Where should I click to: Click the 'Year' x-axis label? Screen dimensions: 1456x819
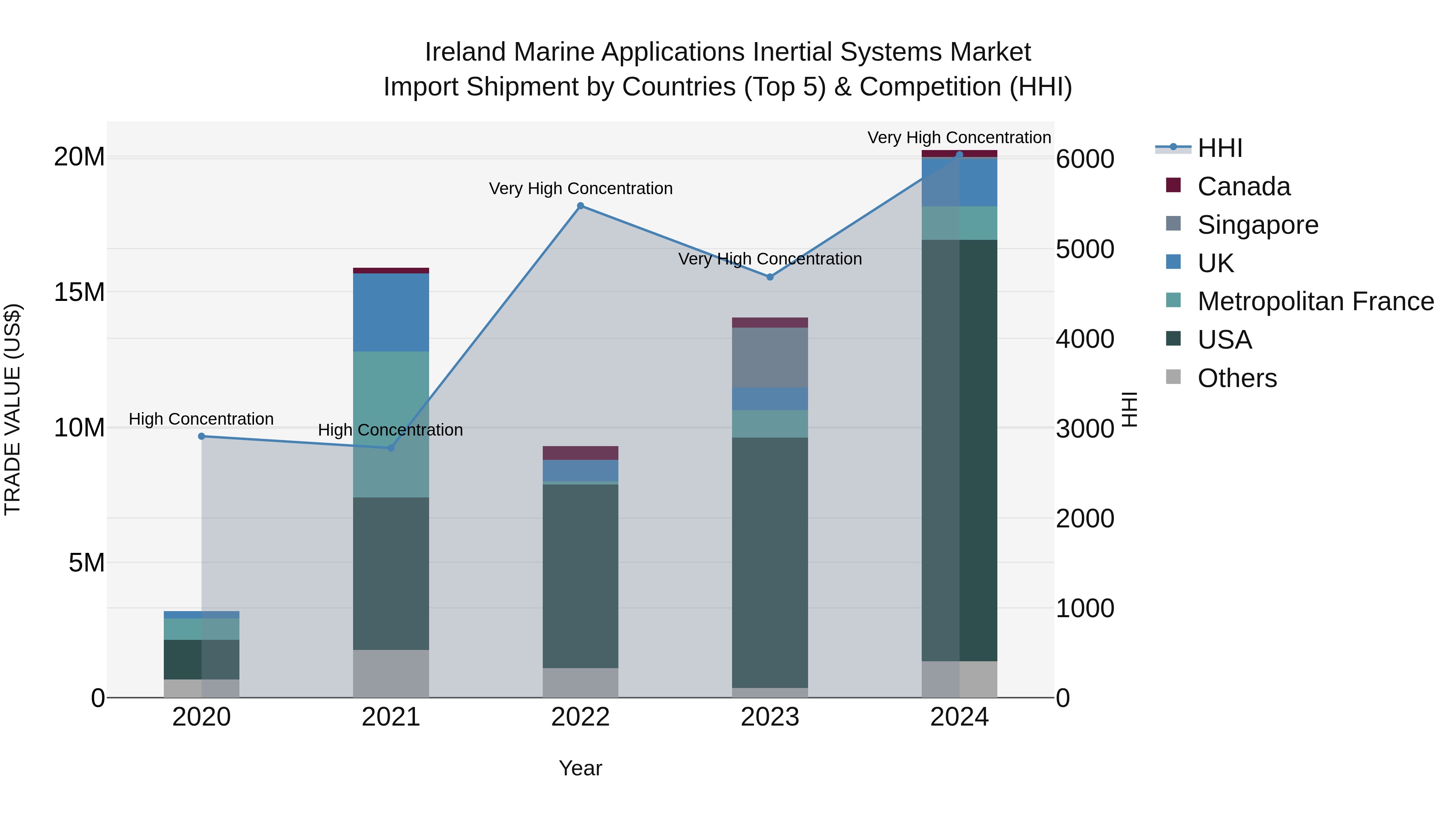pos(580,769)
